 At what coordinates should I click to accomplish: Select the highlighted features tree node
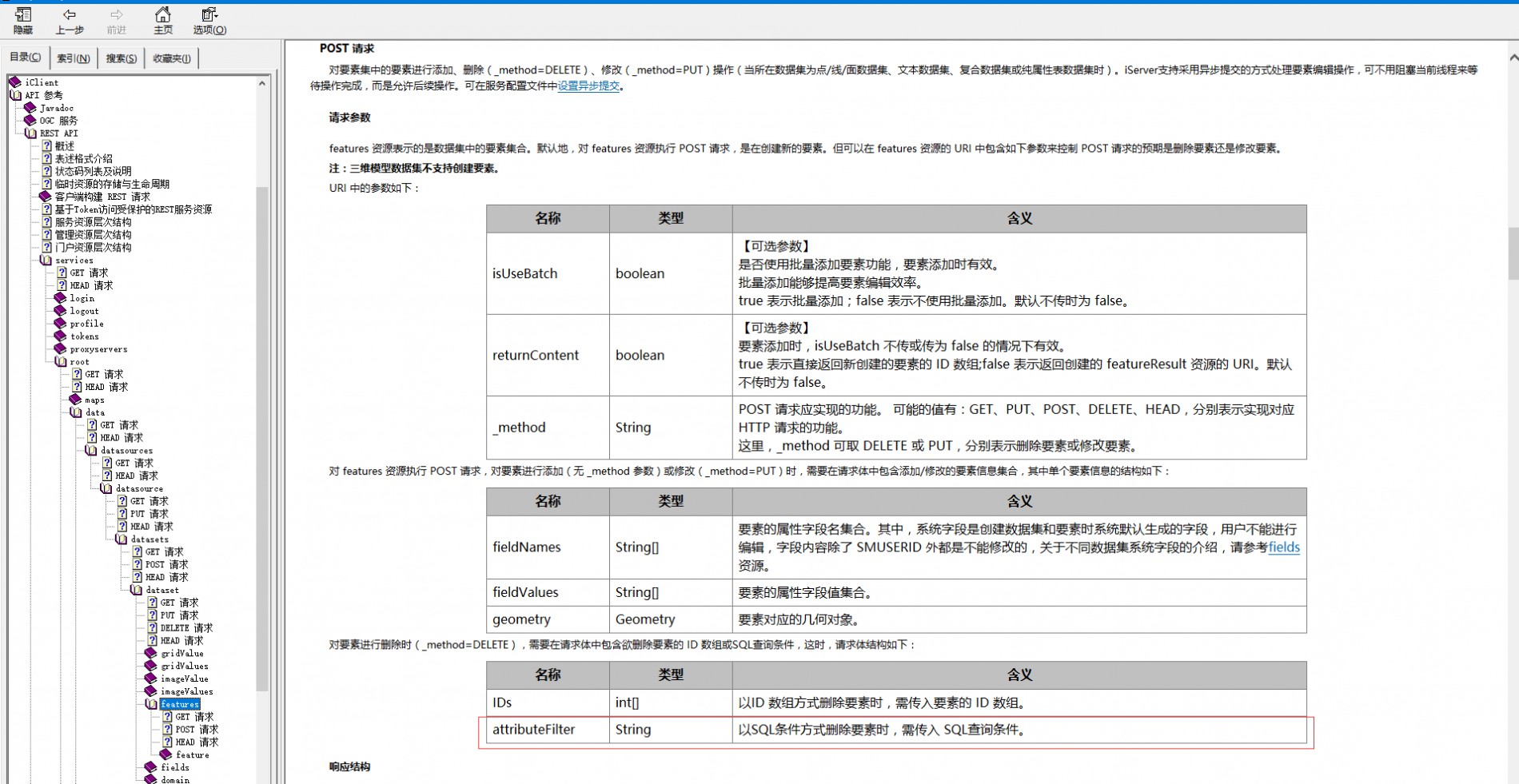click(x=180, y=704)
